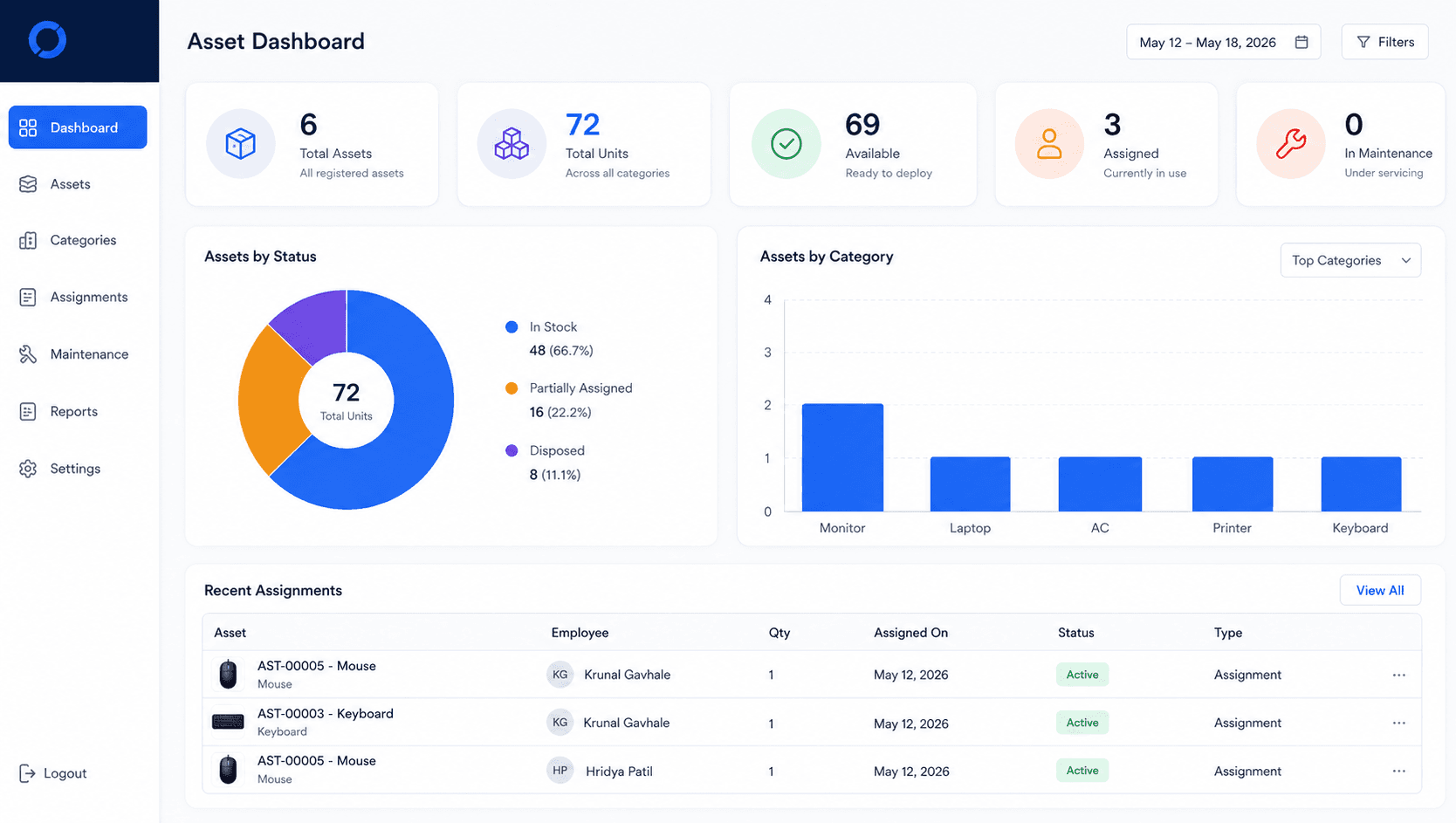Image resolution: width=1456 pixels, height=823 pixels.
Task: Click the purple Disposed legend dot
Action: [512, 450]
